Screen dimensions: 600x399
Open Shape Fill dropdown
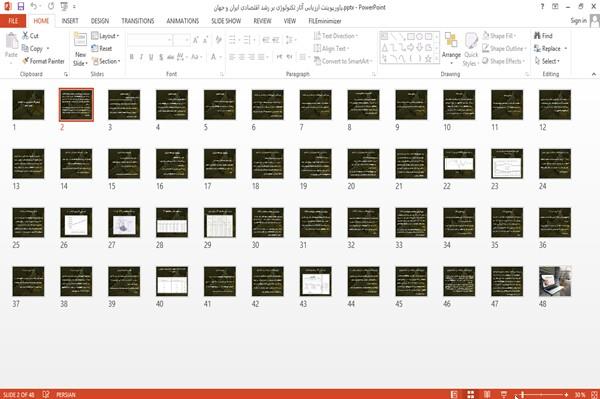499,36
